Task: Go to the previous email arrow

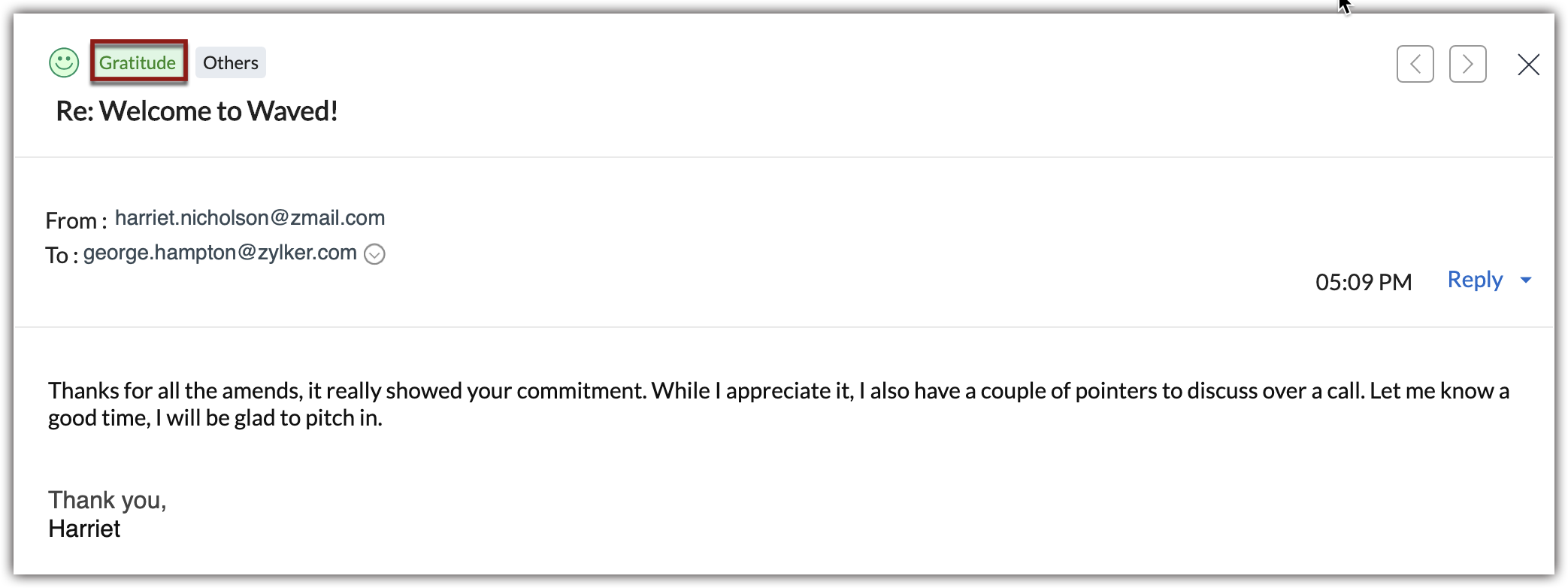Action: (1415, 64)
